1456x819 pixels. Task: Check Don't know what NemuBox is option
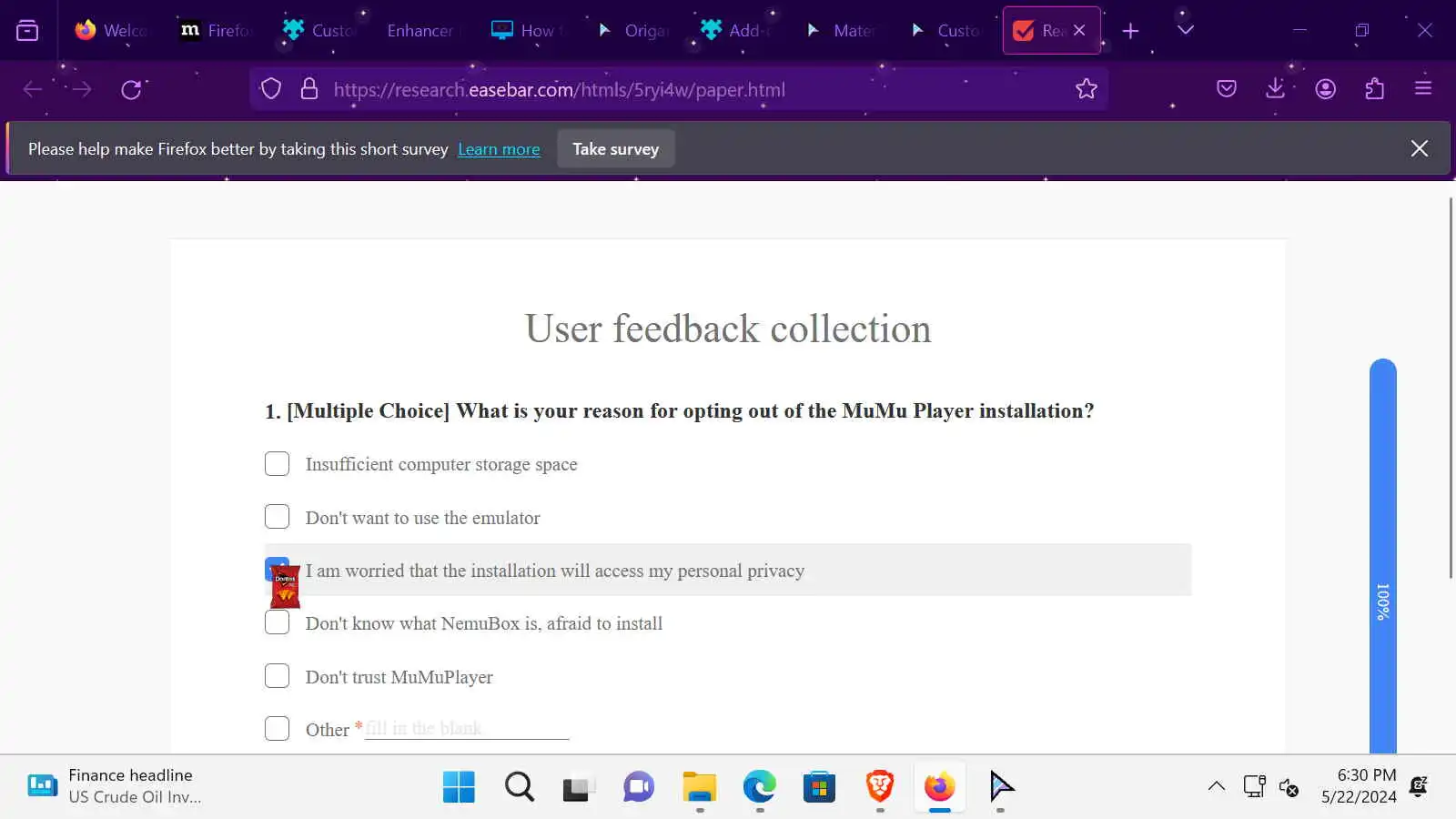tap(277, 622)
